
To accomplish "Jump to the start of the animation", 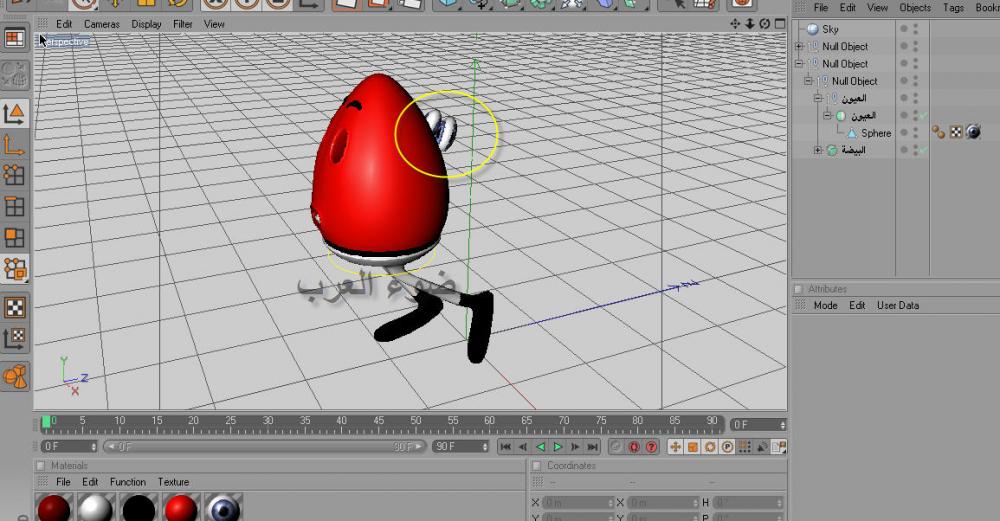I will 505,447.
